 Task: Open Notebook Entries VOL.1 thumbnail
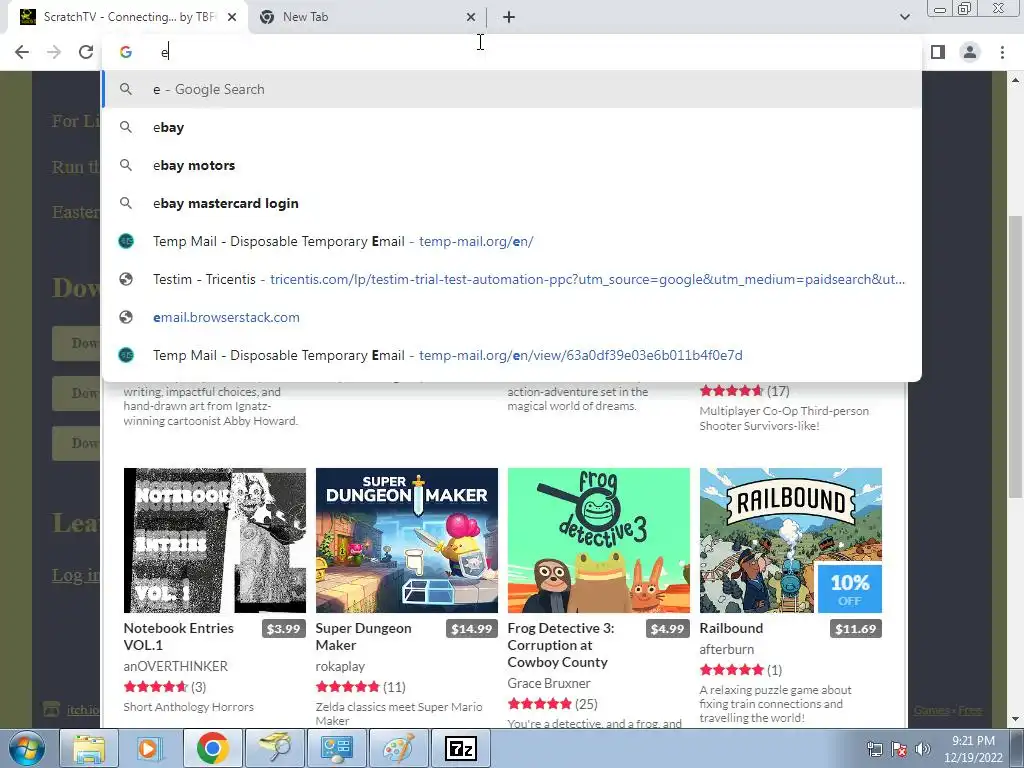tap(215, 540)
